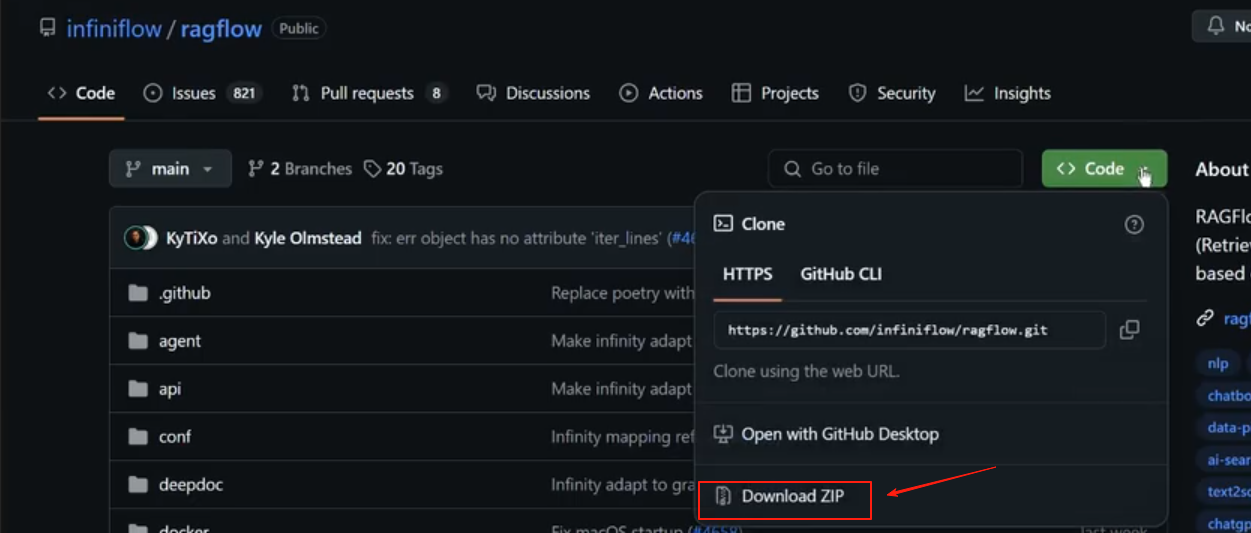Image resolution: width=1251 pixels, height=533 pixels.
Task: Click the zip file icon
Action: pyautogui.click(x=723, y=496)
